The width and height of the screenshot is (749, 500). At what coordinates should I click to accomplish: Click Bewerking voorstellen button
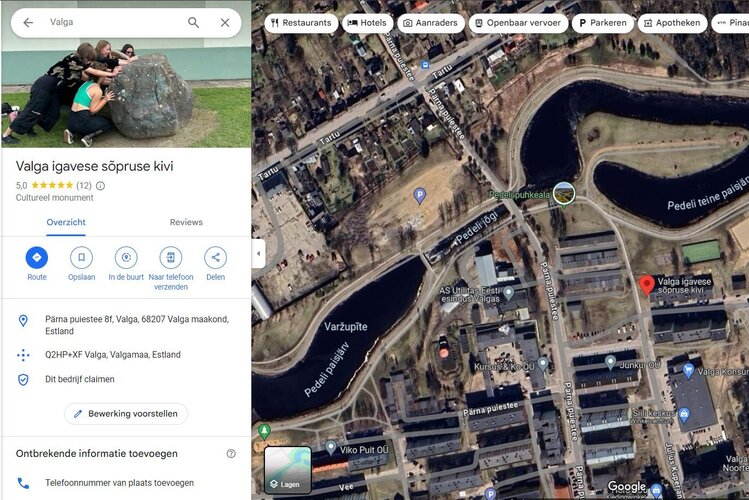click(x=126, y=414)
